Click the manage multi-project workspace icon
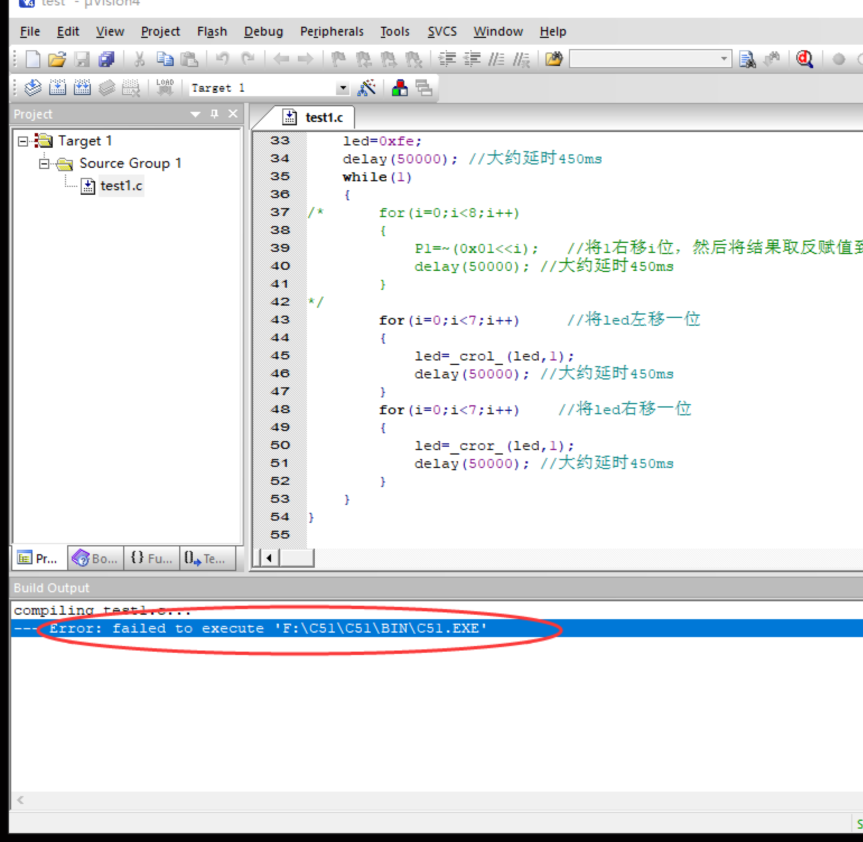The height and width of the screenshot is (842, 863). click(424, 88)
